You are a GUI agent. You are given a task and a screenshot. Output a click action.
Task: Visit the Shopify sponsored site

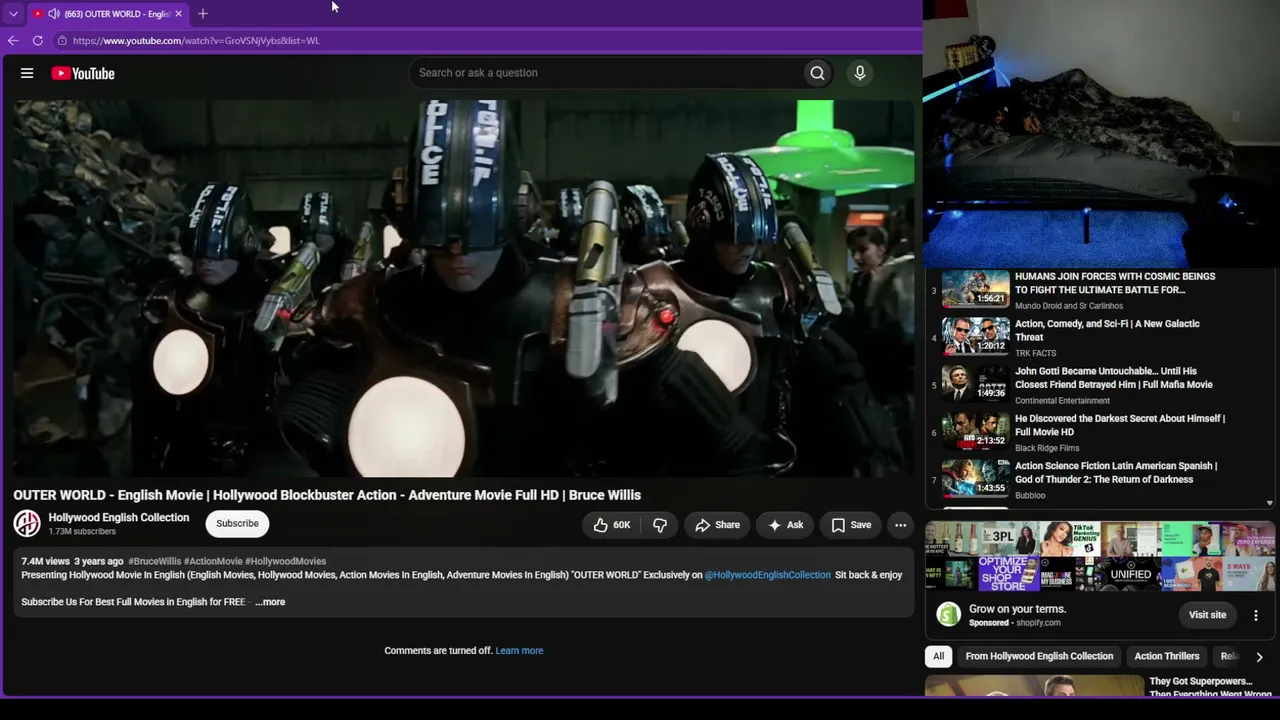click(x=1207, y=615)
